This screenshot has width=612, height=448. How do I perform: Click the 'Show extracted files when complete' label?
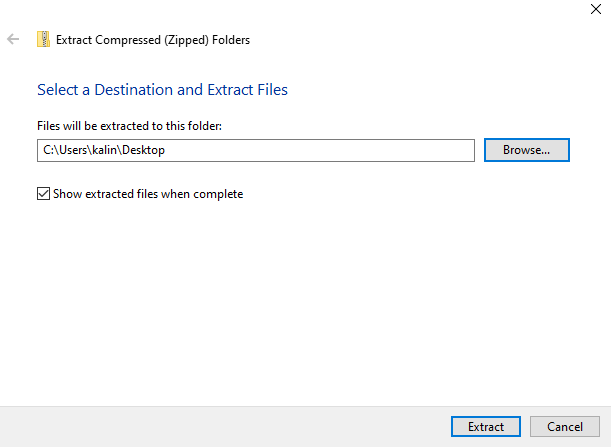(x=148, y=194)
